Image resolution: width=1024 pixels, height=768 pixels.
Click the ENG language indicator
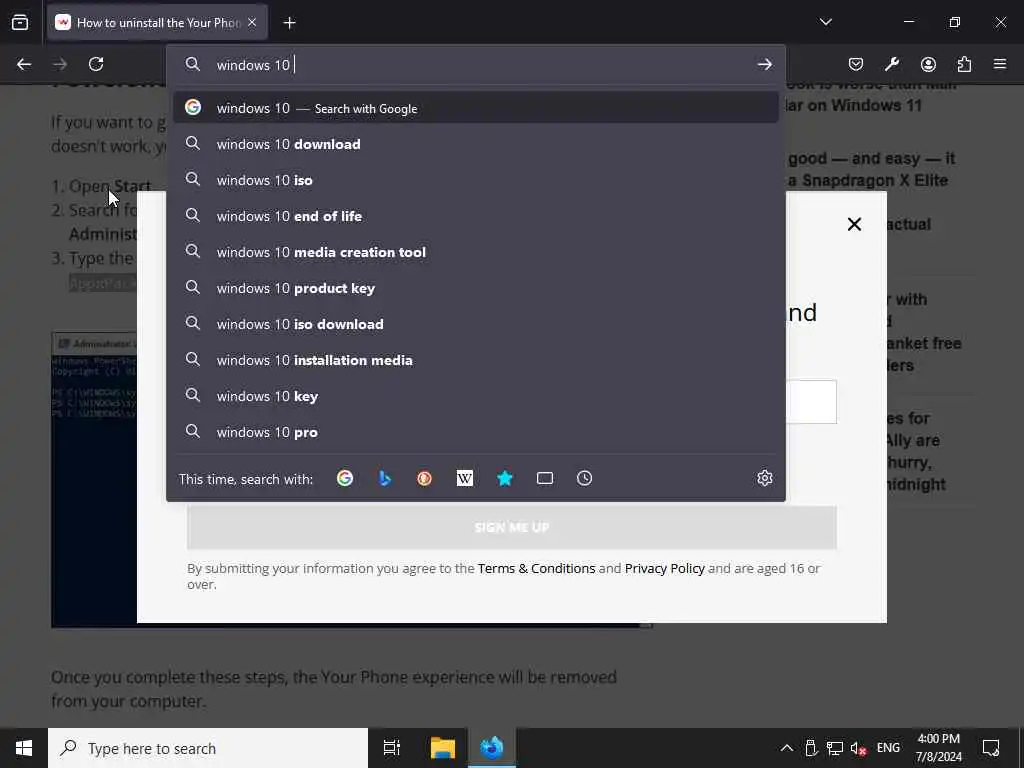click(888, 748)
